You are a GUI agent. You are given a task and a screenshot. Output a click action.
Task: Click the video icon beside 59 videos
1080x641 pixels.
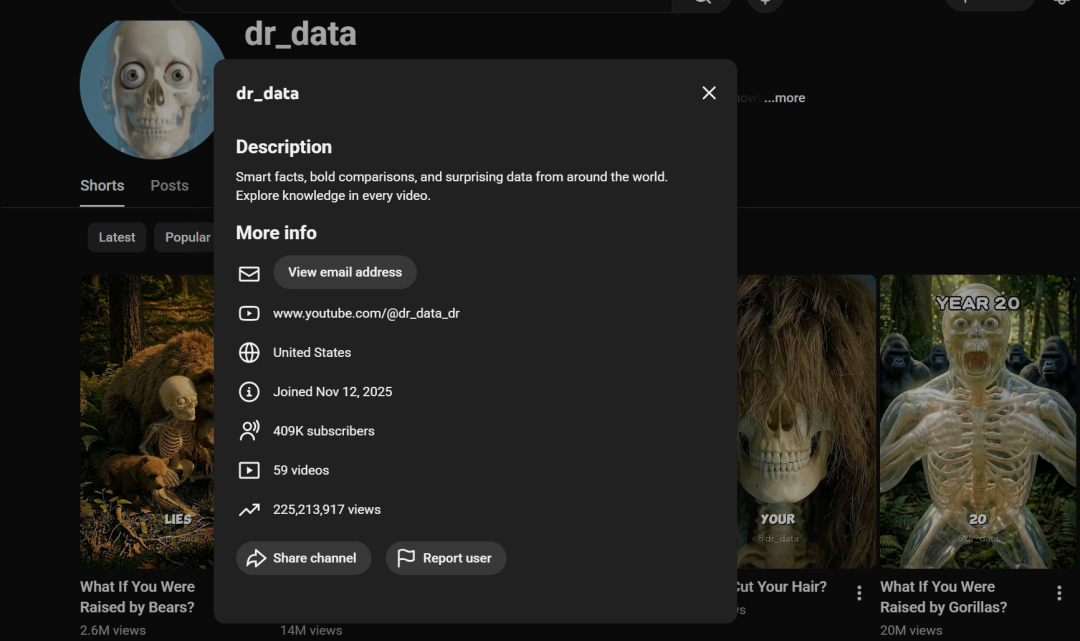point(249,470)
